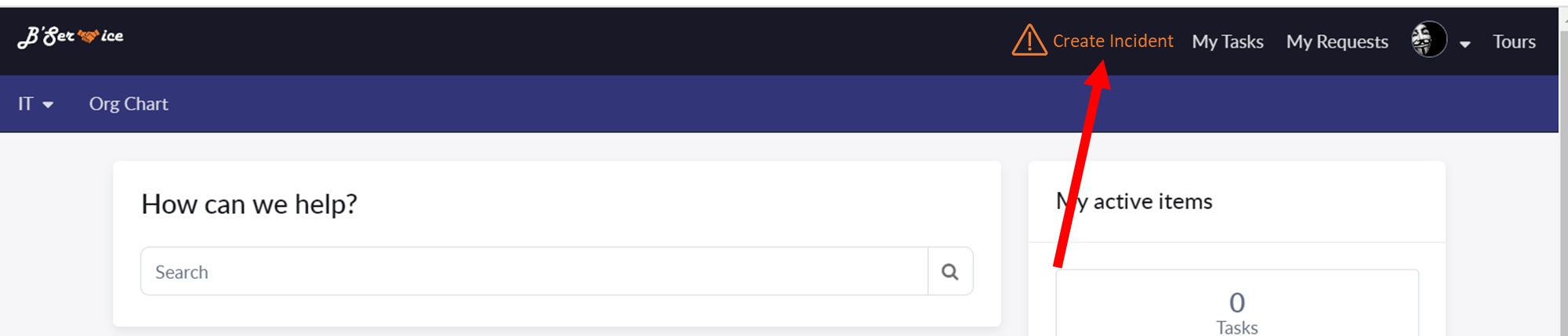Expand the caret beside IT menu
Image resolution: width=1568 pixels, height=336 pixels.
pos(48,105)
